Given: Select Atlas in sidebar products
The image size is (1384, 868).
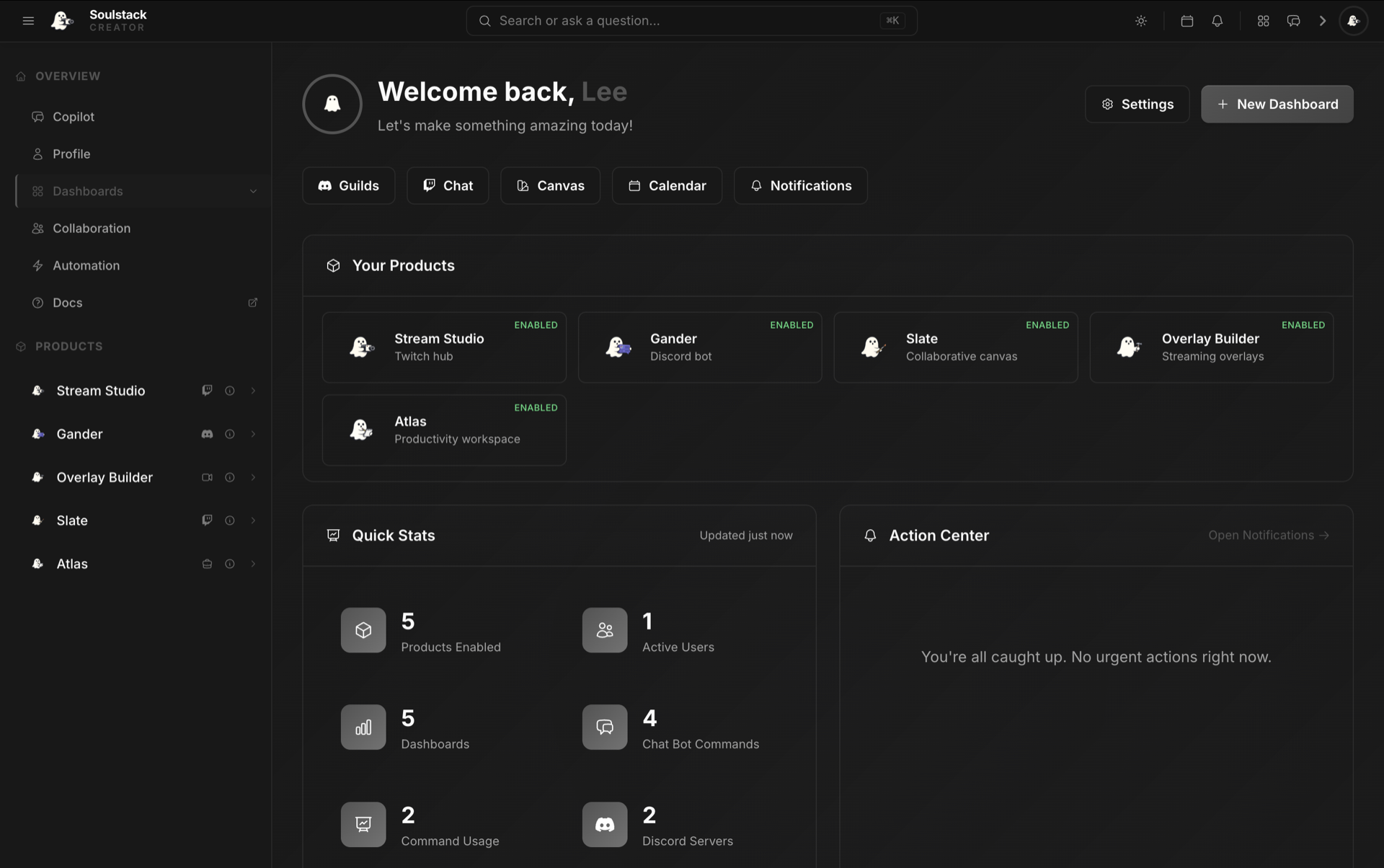Looking at the screenshot, I should (x=72, y=564).
